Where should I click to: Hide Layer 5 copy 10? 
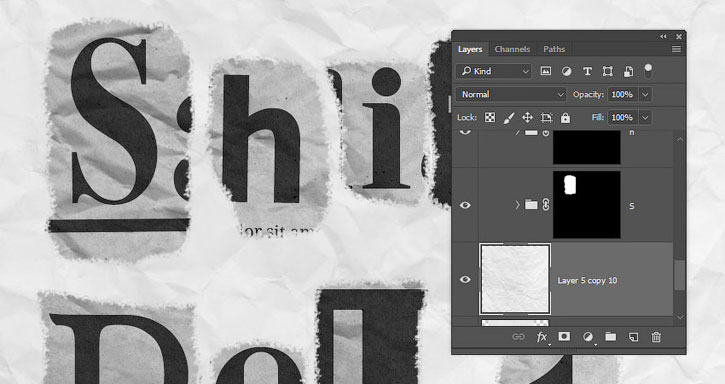coord(465,279)
